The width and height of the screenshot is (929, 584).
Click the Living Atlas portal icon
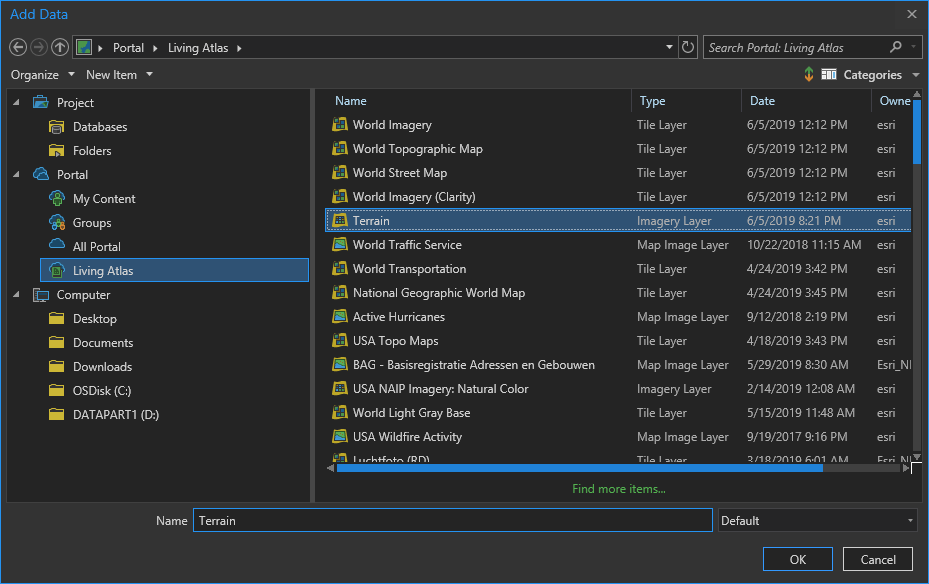(57, 271)
